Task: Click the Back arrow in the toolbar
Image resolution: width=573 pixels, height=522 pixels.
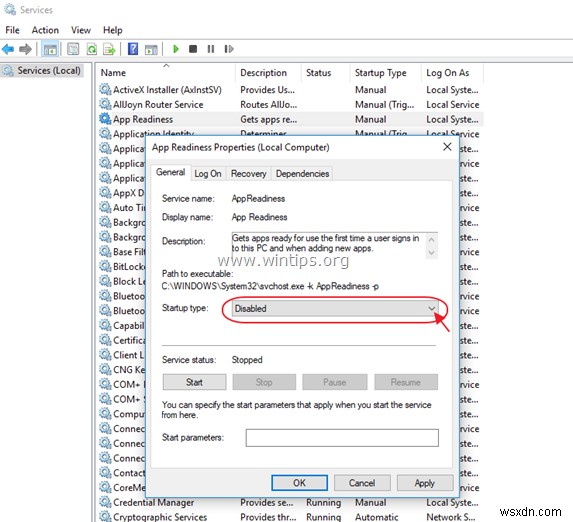Action: pos(8,49)
